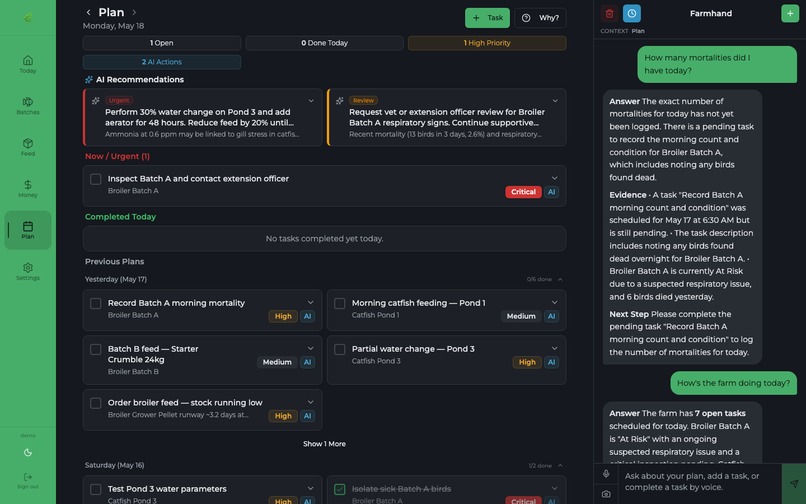Check Record Batch A morning mortality
This screenshot has height=504, width=806.
[x=96, y=303]
